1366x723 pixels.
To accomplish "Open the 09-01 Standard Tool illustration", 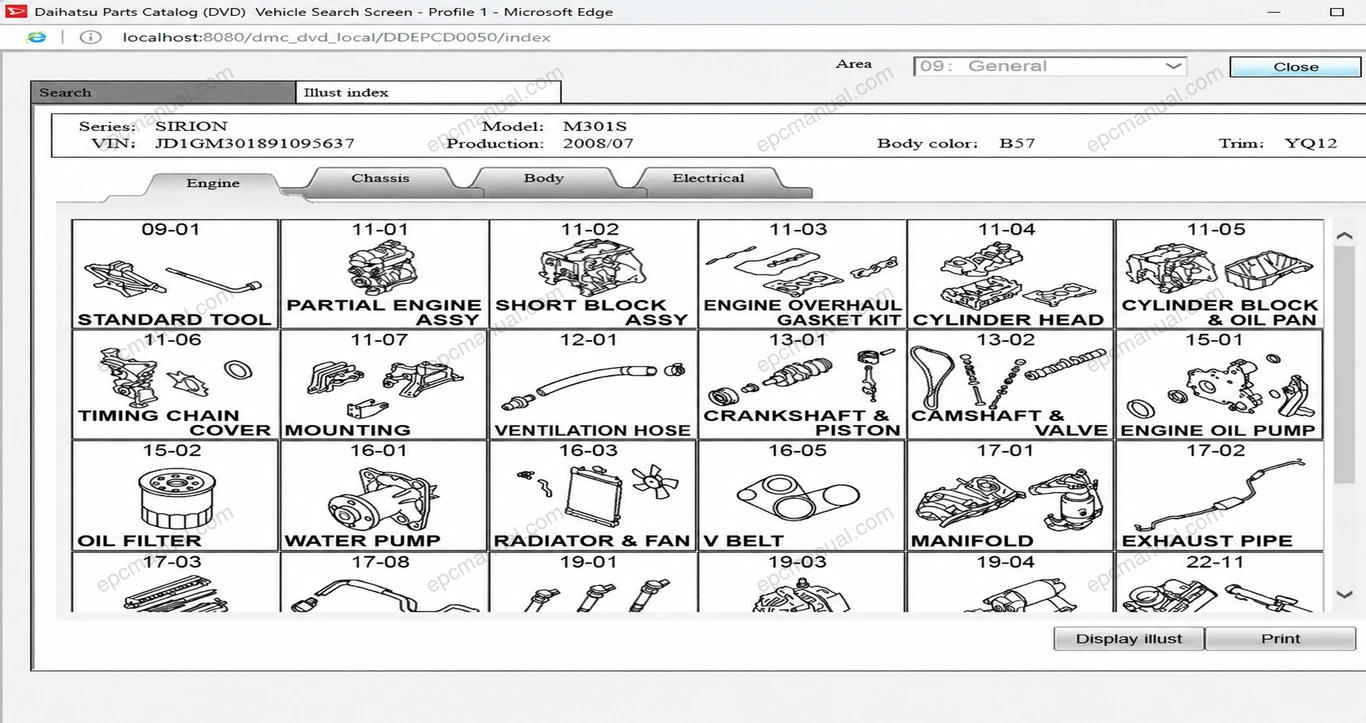I will [x=175, y=275].
